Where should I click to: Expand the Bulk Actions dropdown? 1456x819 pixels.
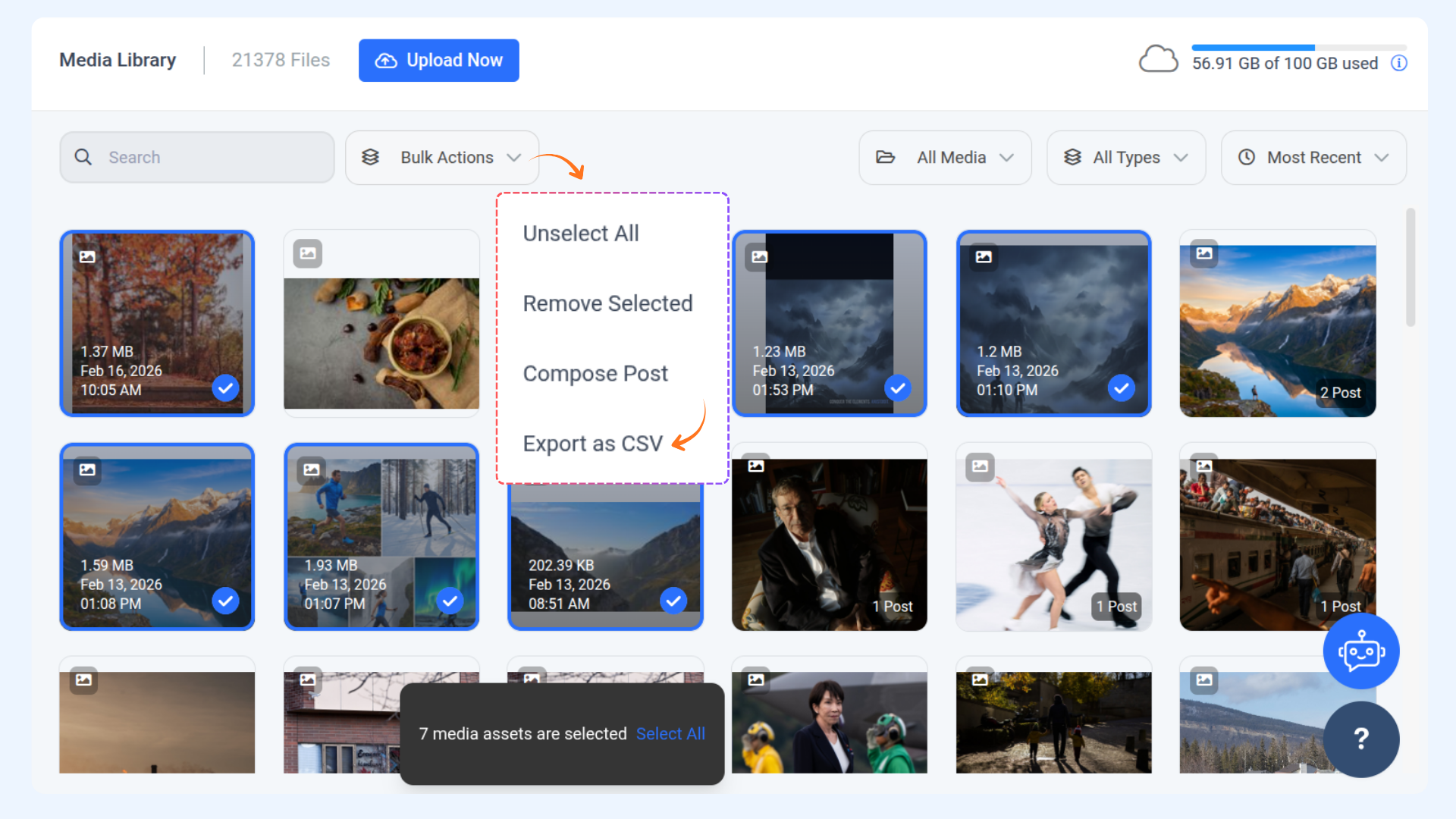tap(442, 158)
